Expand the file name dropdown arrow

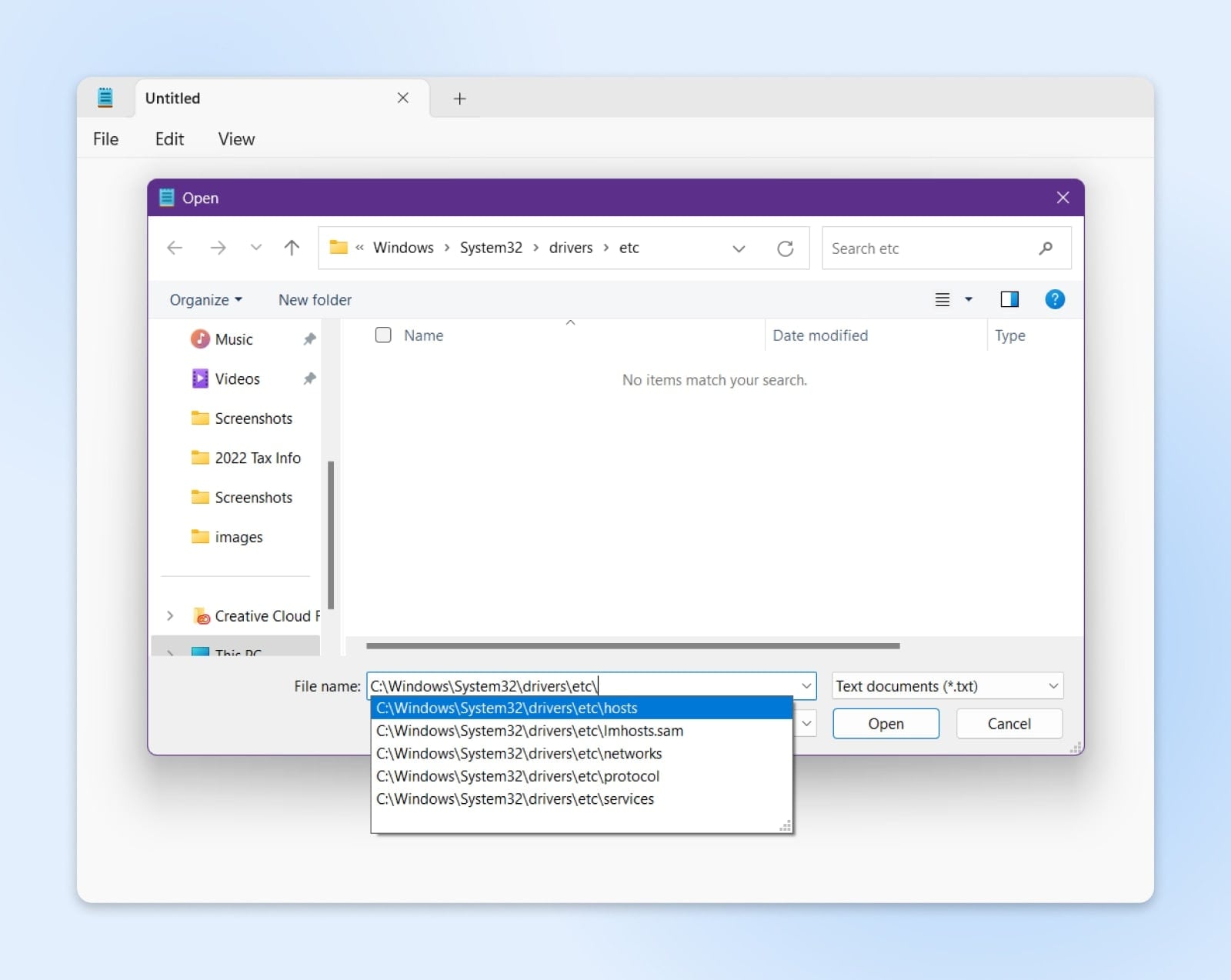click(x=806, y=685)
